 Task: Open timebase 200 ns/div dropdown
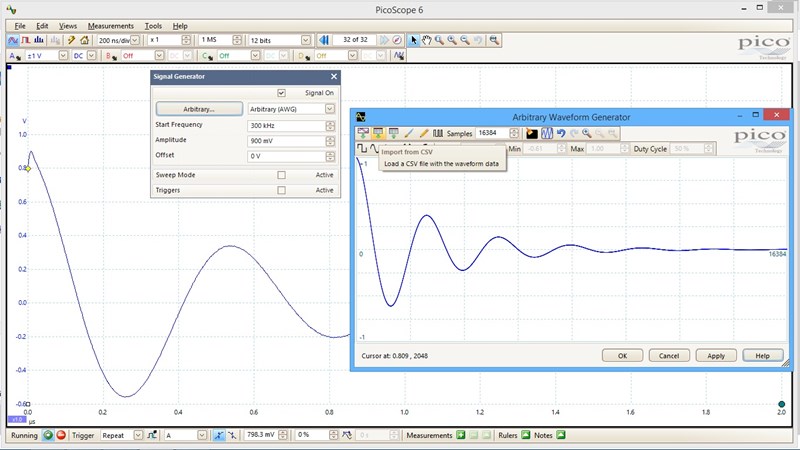click(x=135, y=40)
